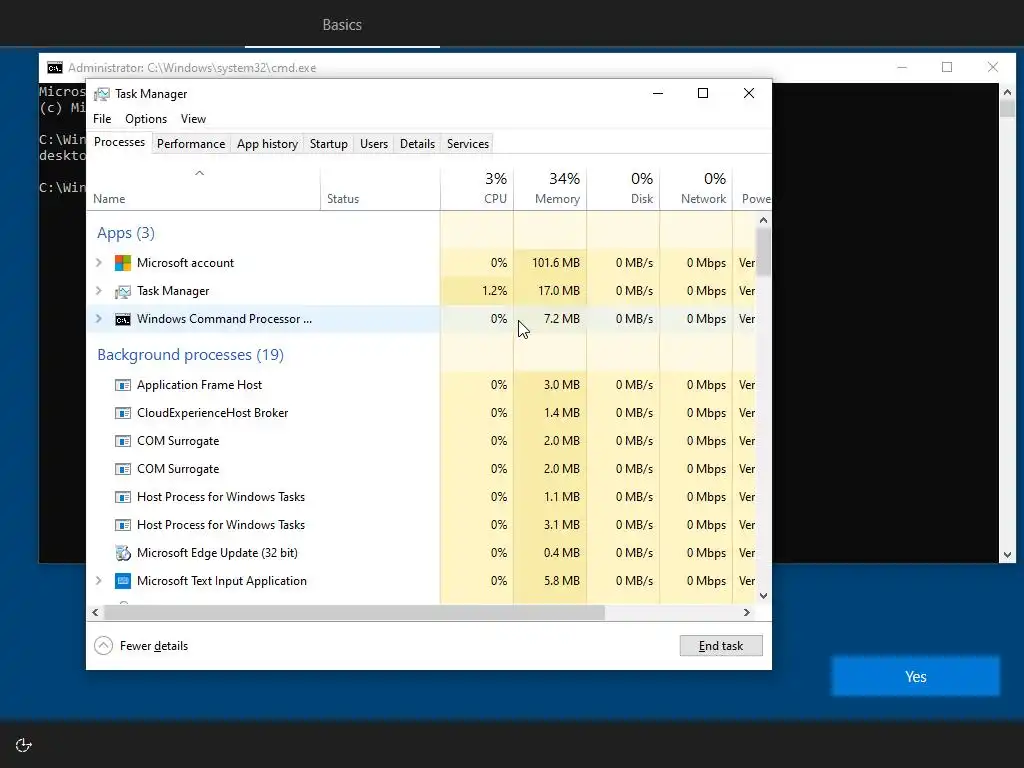Click Task Manager horizontal scrollbar thumb
Viewport: 1024px width, 768px height.
click(x=354, y=613)
